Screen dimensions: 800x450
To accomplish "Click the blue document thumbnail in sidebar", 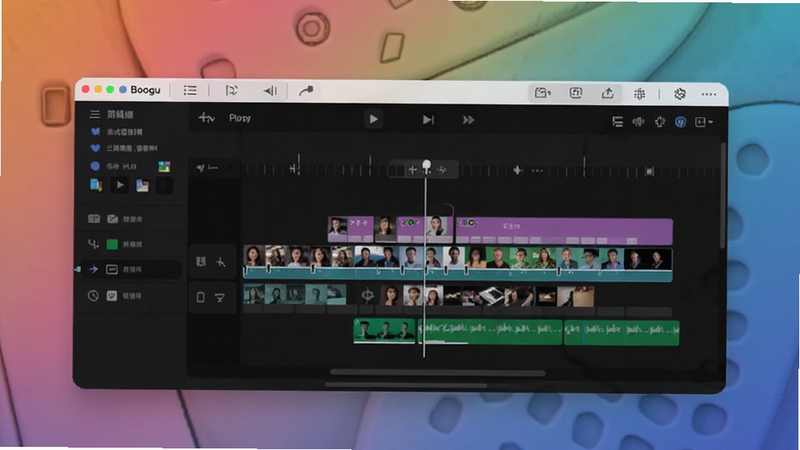I will (96, 185).
